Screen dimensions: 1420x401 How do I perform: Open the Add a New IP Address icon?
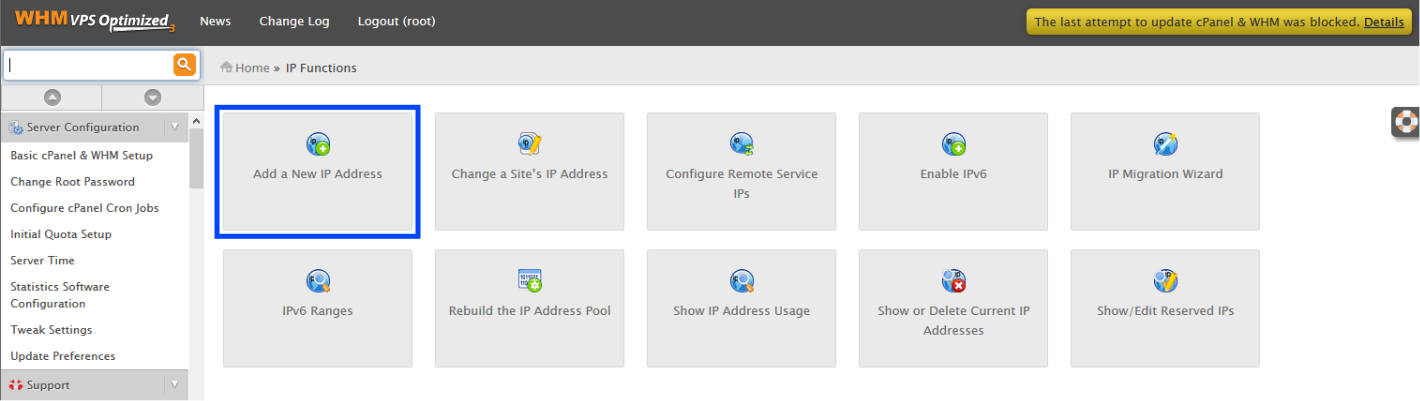(318, 144)
